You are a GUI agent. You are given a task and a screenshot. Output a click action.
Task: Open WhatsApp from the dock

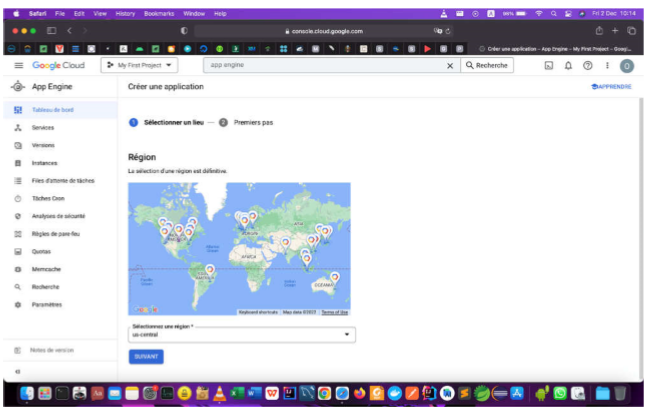pyautogui.click(x=560, y=393)
